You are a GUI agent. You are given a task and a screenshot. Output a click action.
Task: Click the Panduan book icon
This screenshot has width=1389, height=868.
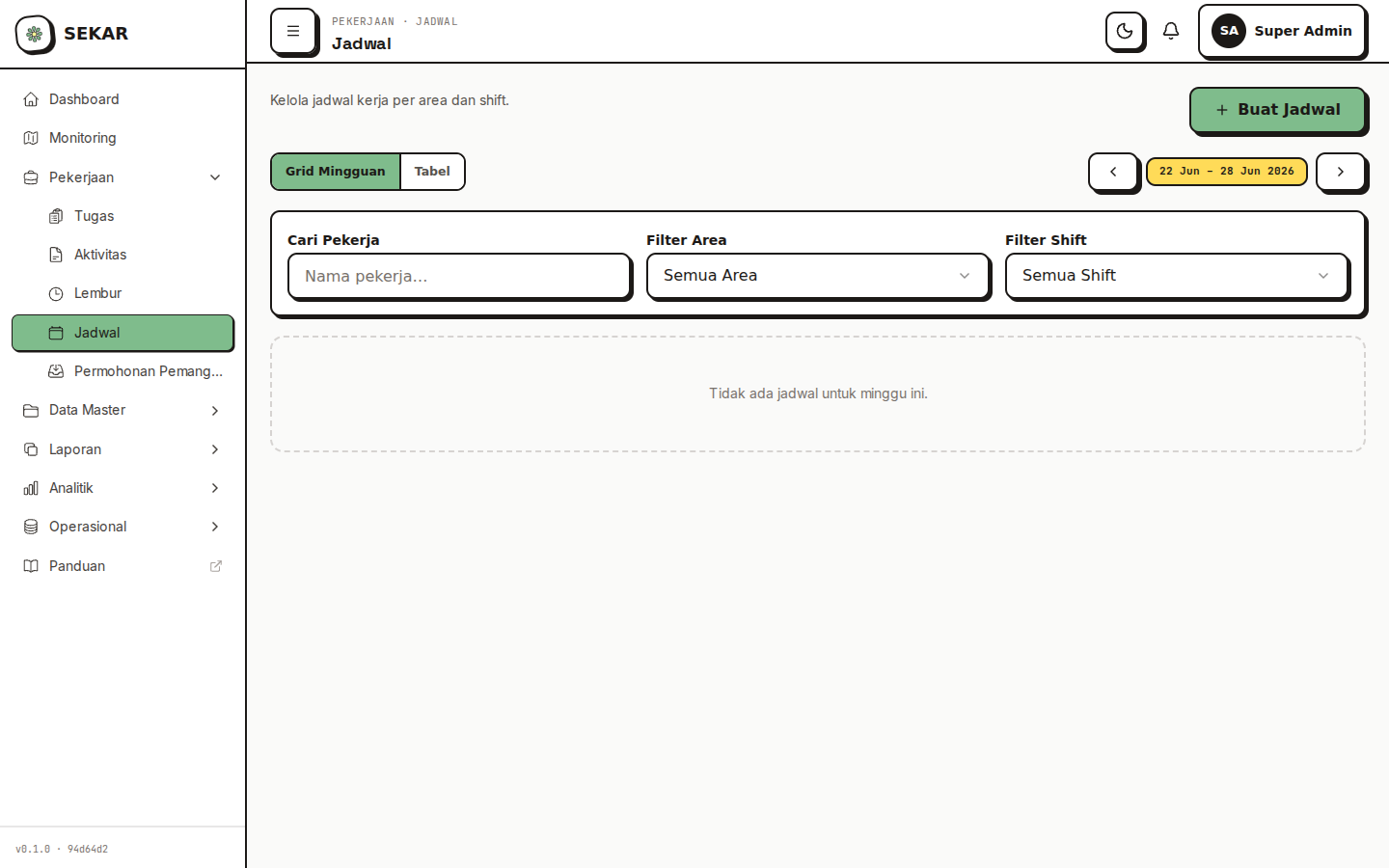coord(31,566)
